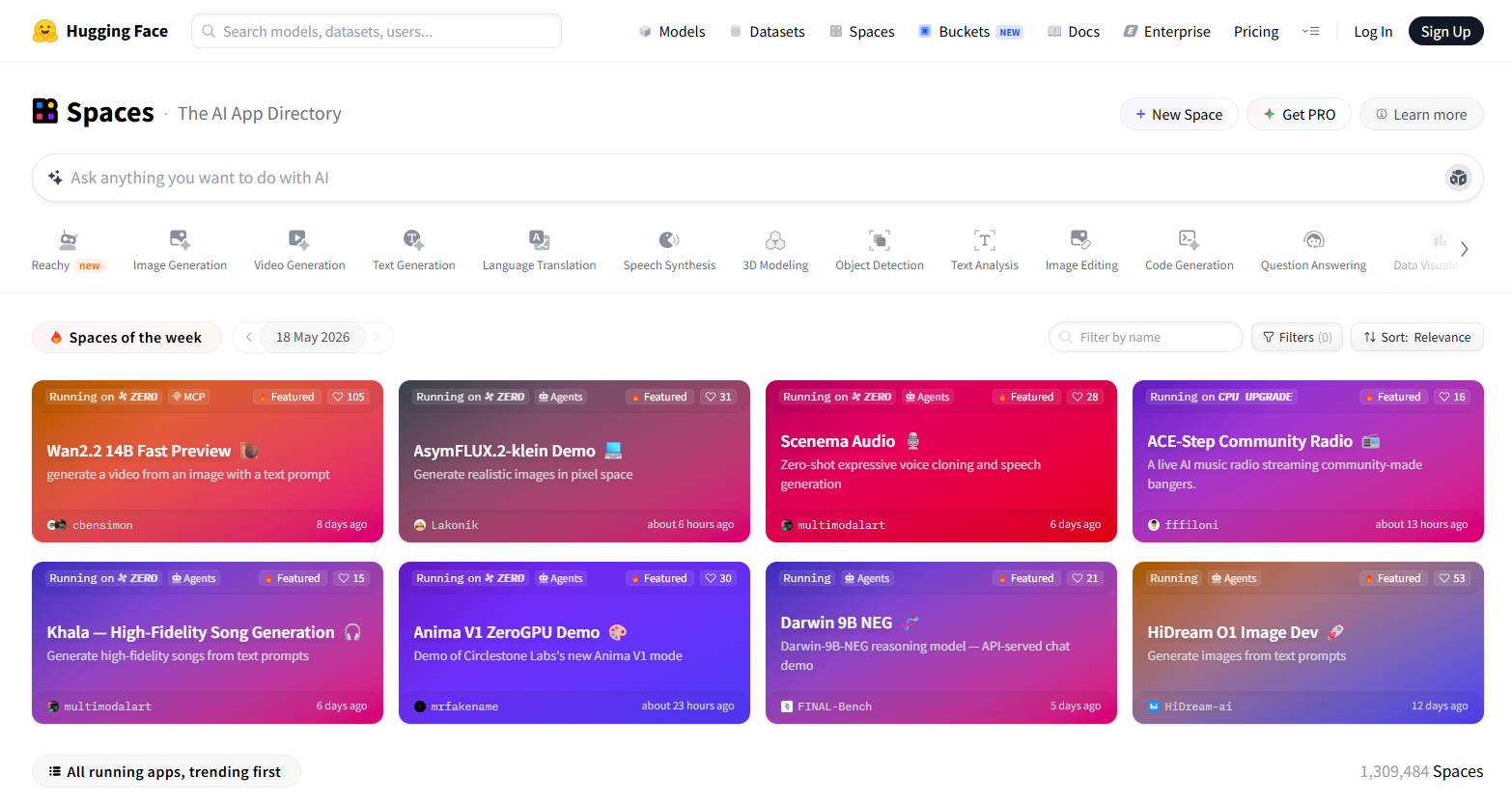Open the Anima V1 ZeroGPU Demo card
The width and height of the screenshot is (1512, 803).
click(x=574, y=643)
